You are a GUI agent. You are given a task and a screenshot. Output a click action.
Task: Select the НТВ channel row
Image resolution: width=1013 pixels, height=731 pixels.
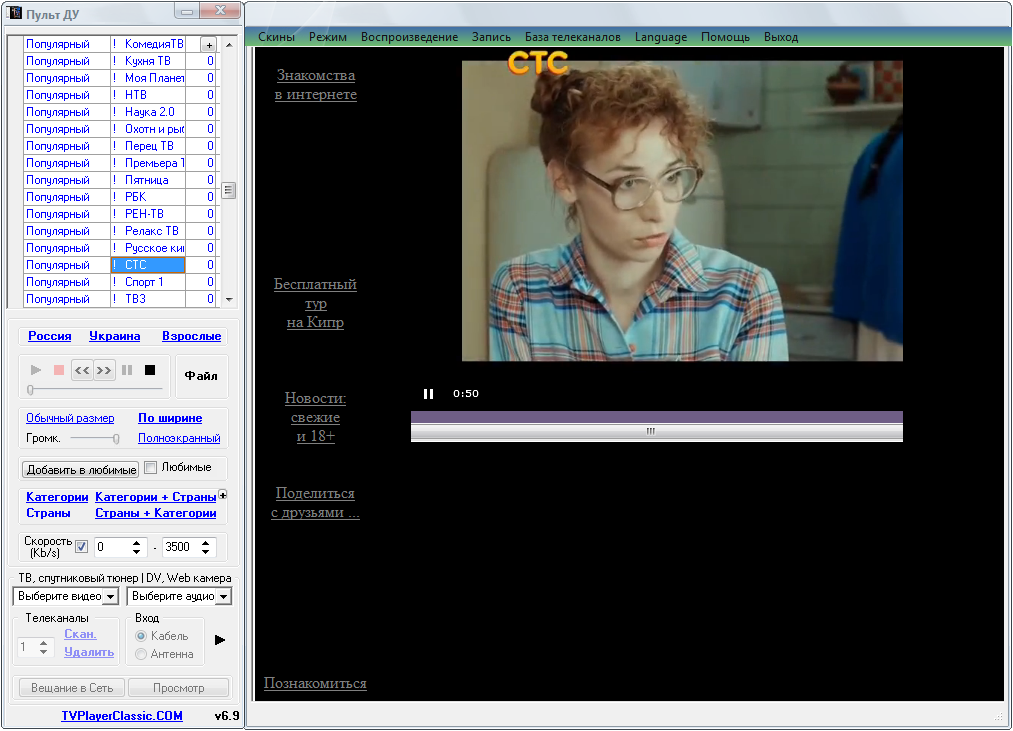tap(120, 95)
